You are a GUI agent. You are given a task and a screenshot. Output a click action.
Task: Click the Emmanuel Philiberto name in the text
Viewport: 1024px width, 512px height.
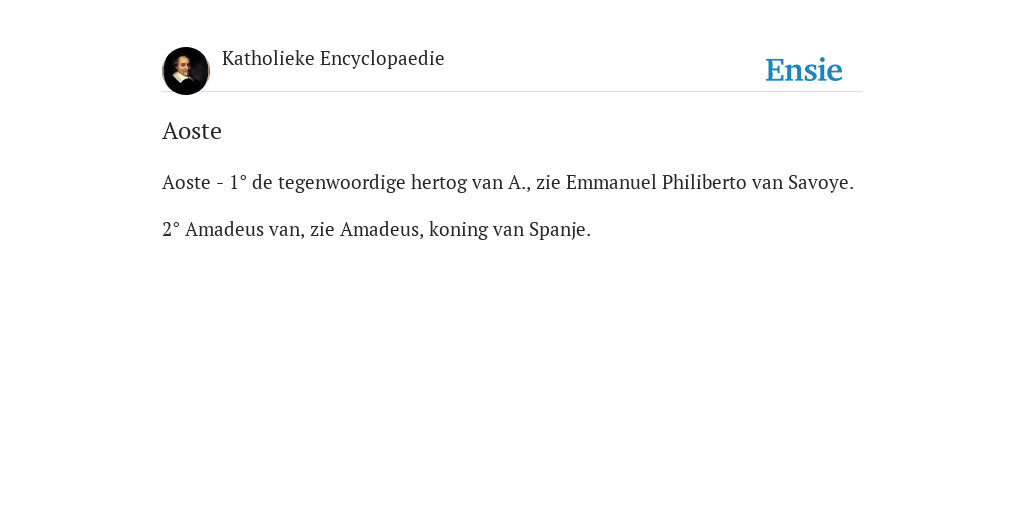point(656,182)
